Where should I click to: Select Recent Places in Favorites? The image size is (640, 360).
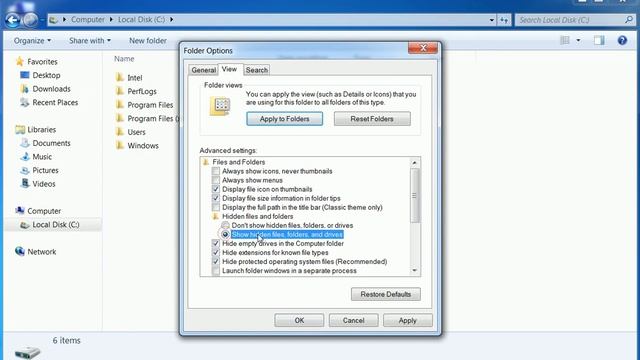(55, 102)
